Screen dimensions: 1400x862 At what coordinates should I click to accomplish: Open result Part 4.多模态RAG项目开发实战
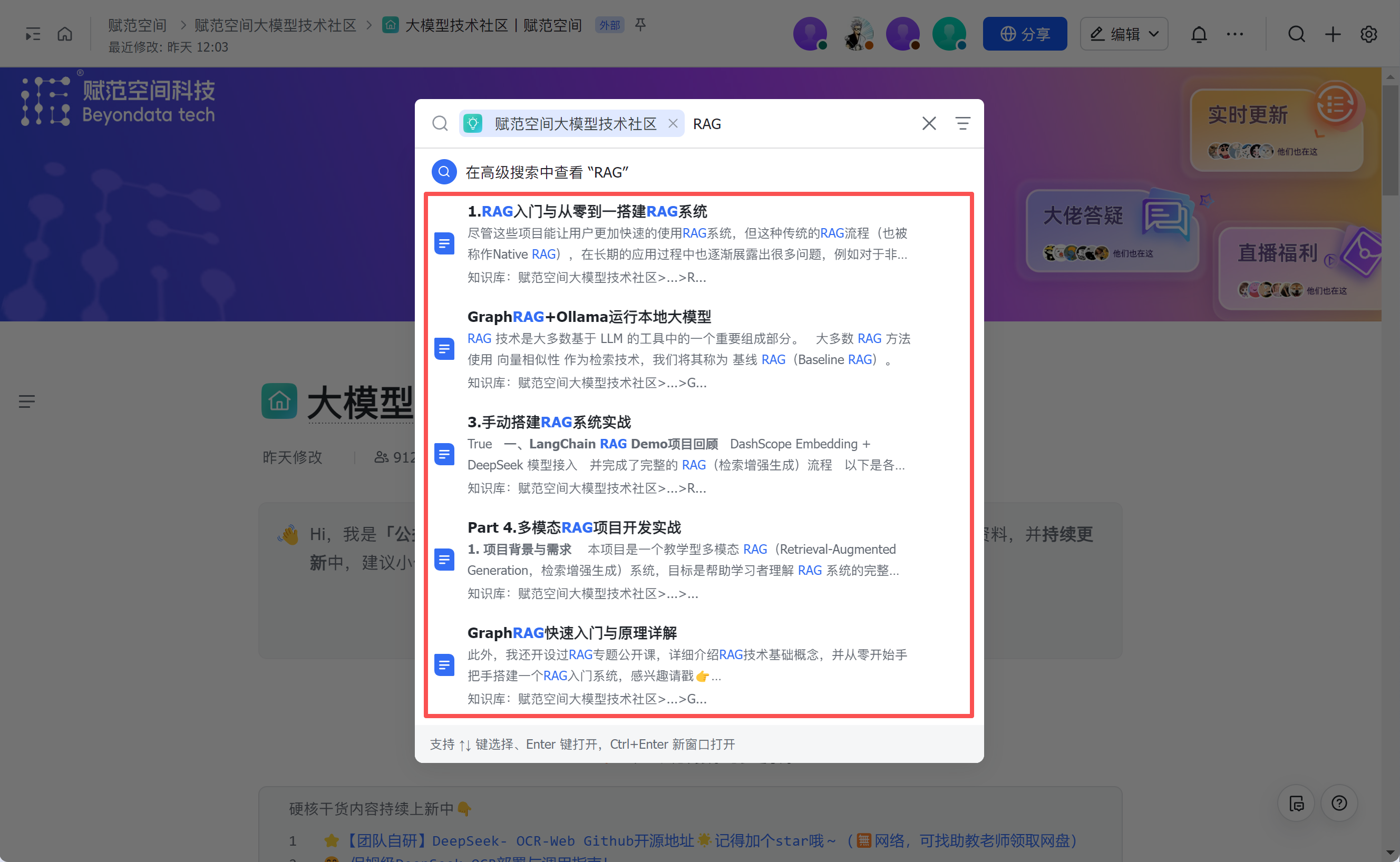coord(699,561)
